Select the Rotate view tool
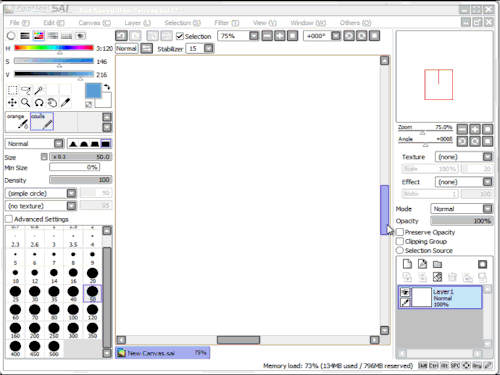The image size is (500, 375). [39, 103]
